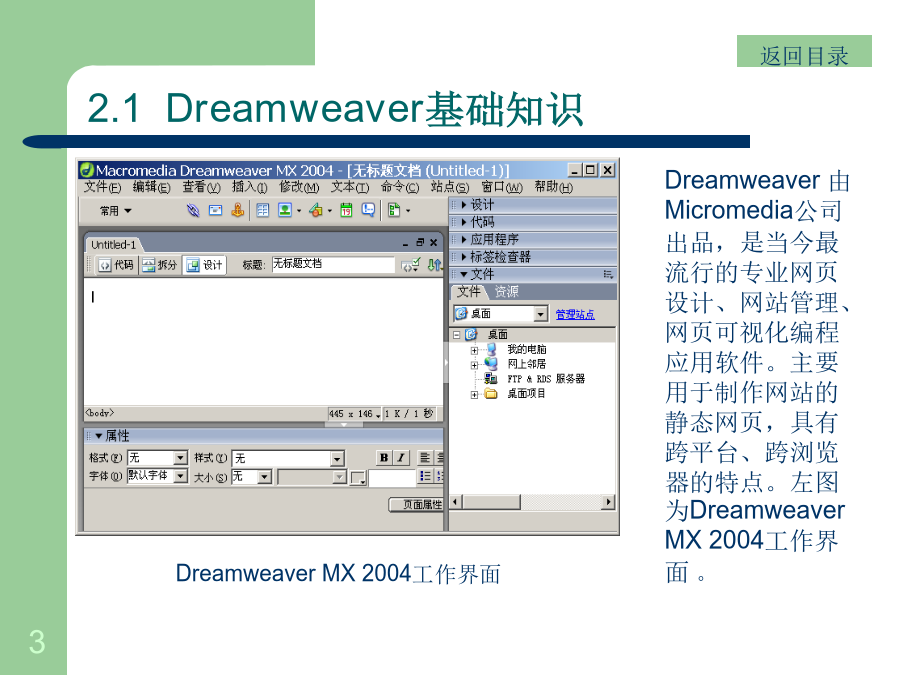900x675 pixels.
Task: Open the 帮助 menu
Action: point(553,187)
